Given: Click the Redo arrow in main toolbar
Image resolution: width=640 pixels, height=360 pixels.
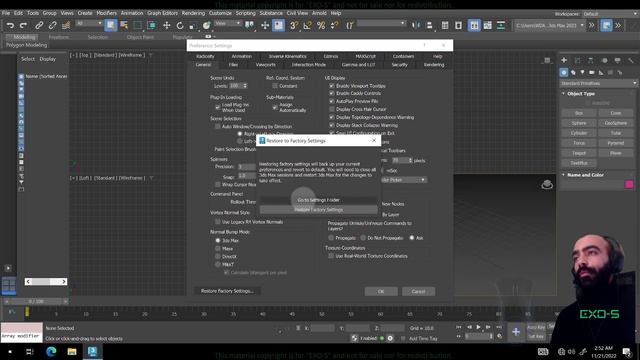Looking at the screenshot, I should coord(24,25).
